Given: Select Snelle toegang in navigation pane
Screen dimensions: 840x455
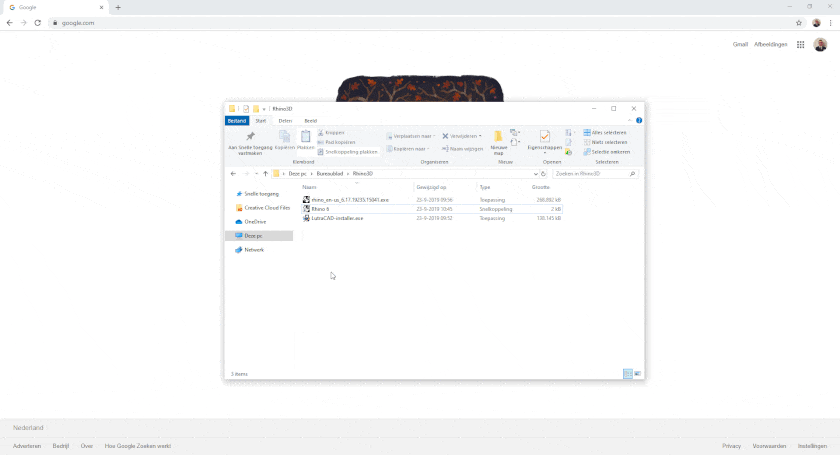Looking at the screenshot, I should pos(261,193).
